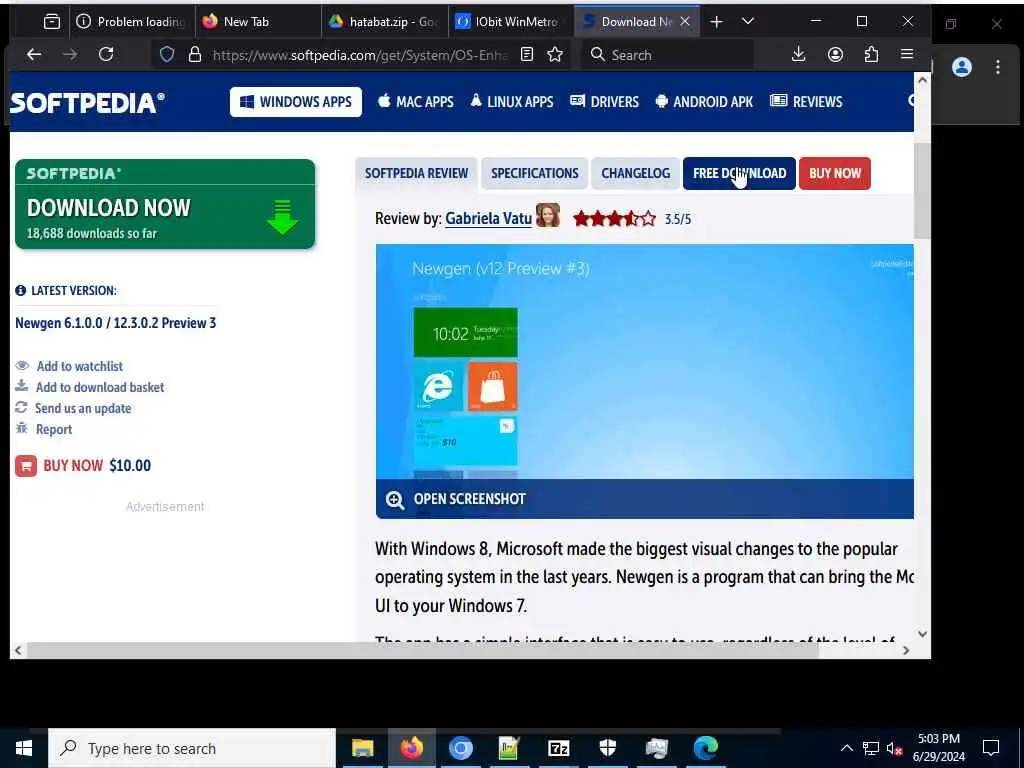The width and height of the screenshot is (1024, 768).
Task: Click the Report link
Action: (x=54, y=429)
